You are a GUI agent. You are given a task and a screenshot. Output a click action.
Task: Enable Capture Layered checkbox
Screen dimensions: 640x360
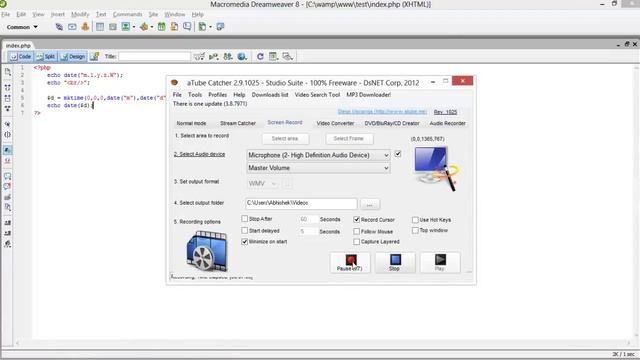(356, 242)
